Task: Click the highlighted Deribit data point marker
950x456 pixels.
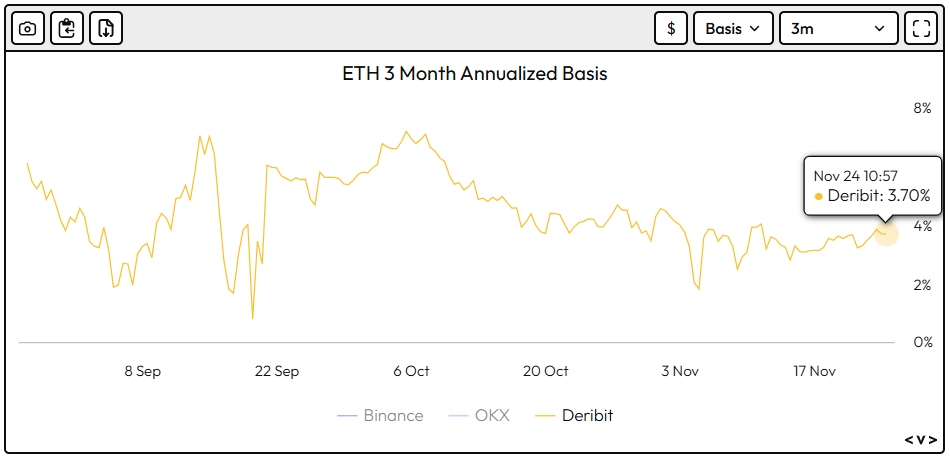Action: click(x=886, y=234)
